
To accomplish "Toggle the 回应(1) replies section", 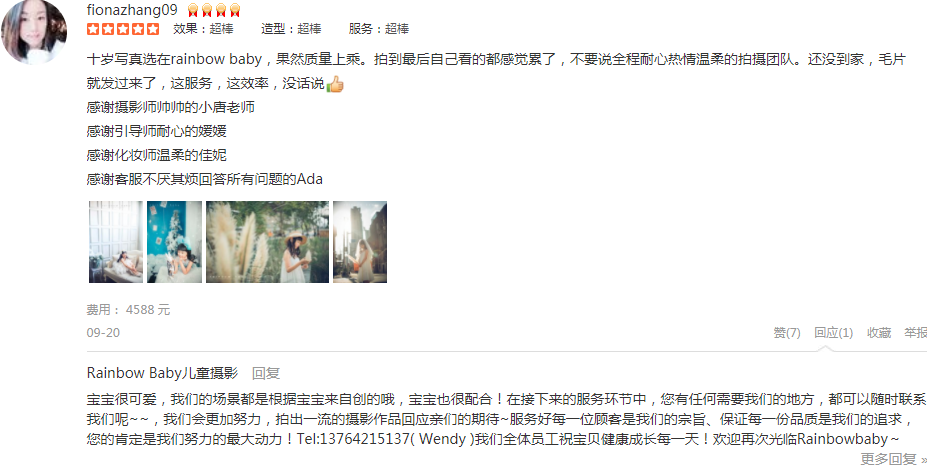I will [x=834, y=333].
